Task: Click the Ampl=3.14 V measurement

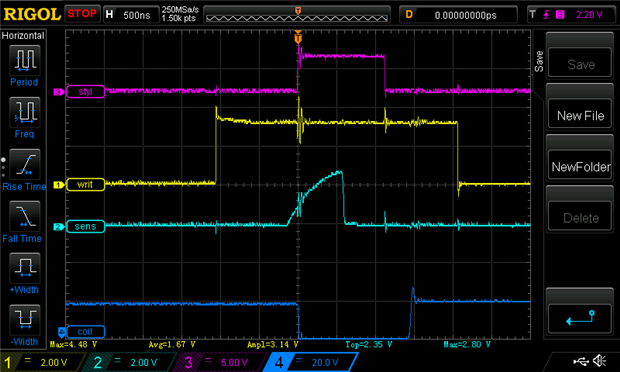Action: pyautogui.click(x=272, y=344)
